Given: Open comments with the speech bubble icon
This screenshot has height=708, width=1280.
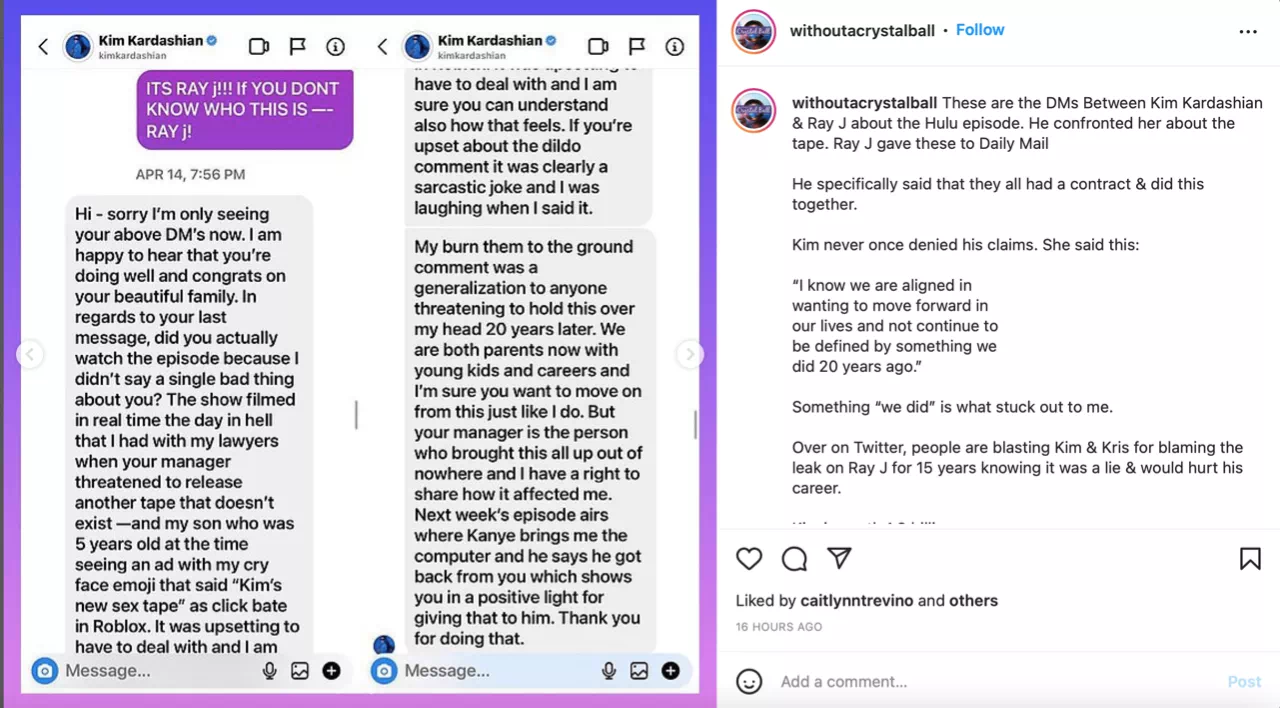Looking at the screenshot, I should (794, 558).
